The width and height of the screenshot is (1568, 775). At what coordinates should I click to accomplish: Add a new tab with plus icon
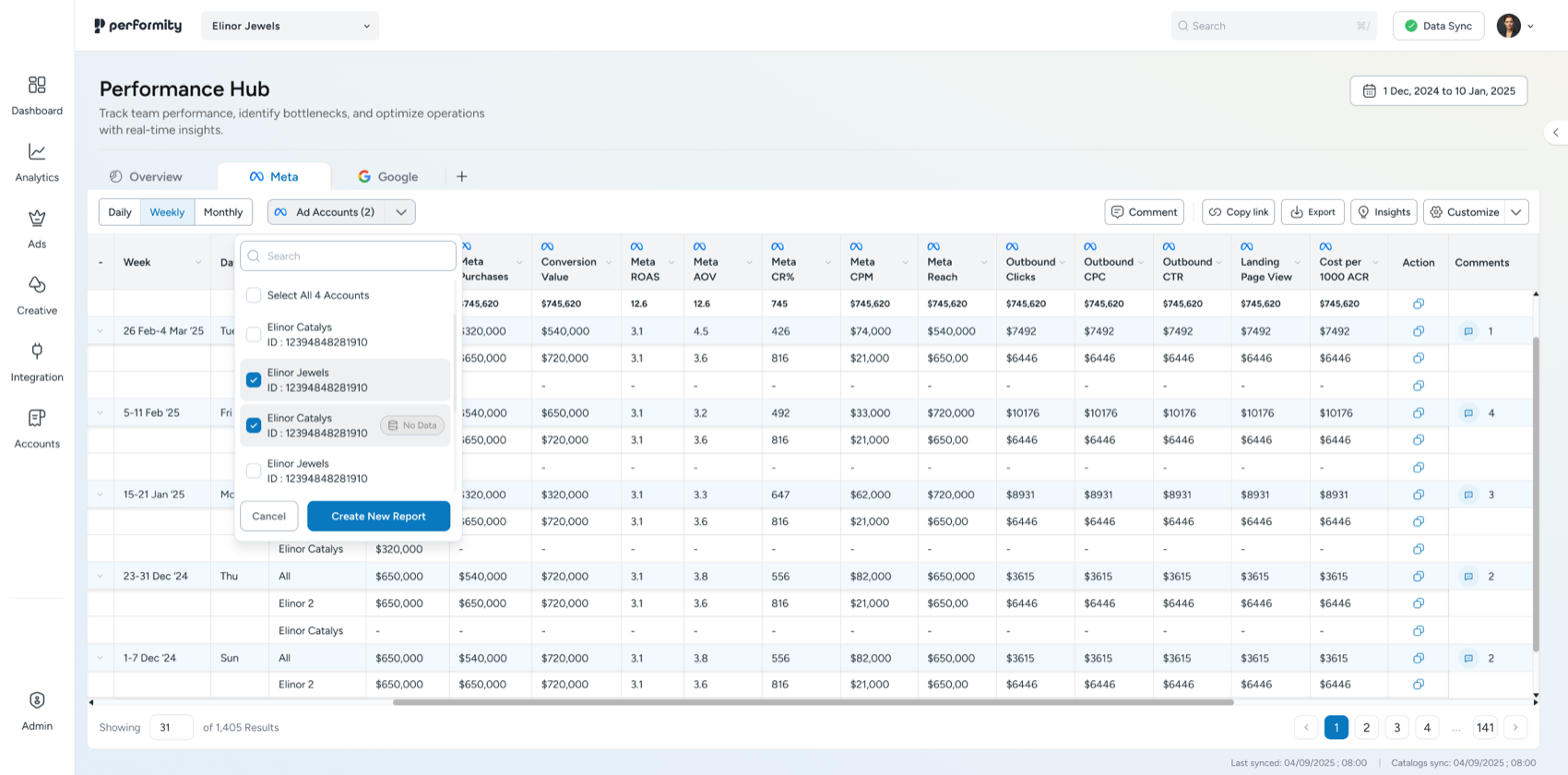click(x=462, y=176)
